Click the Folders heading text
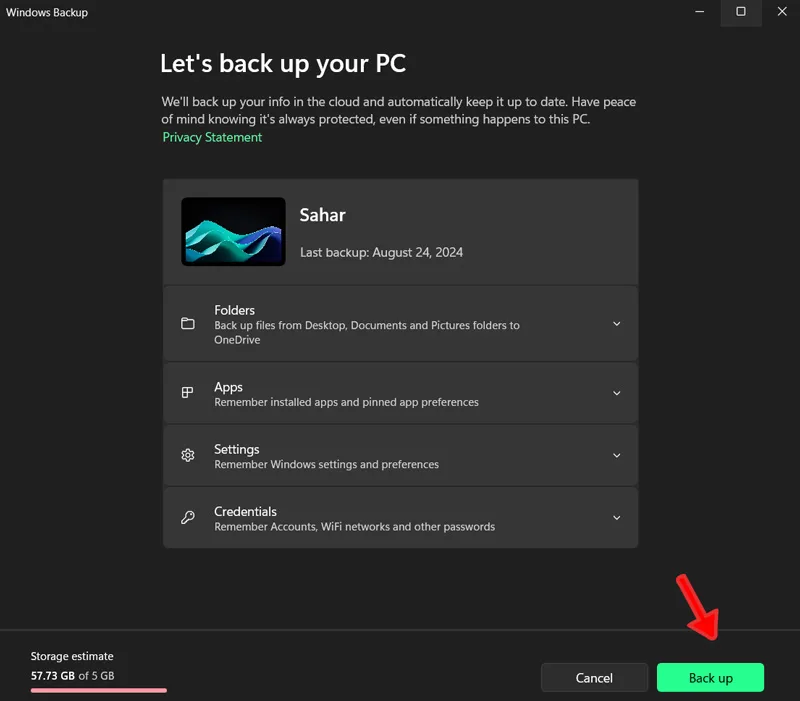Image resolution: width=800 pixels, height=701 pixels. tap(234, 310)
